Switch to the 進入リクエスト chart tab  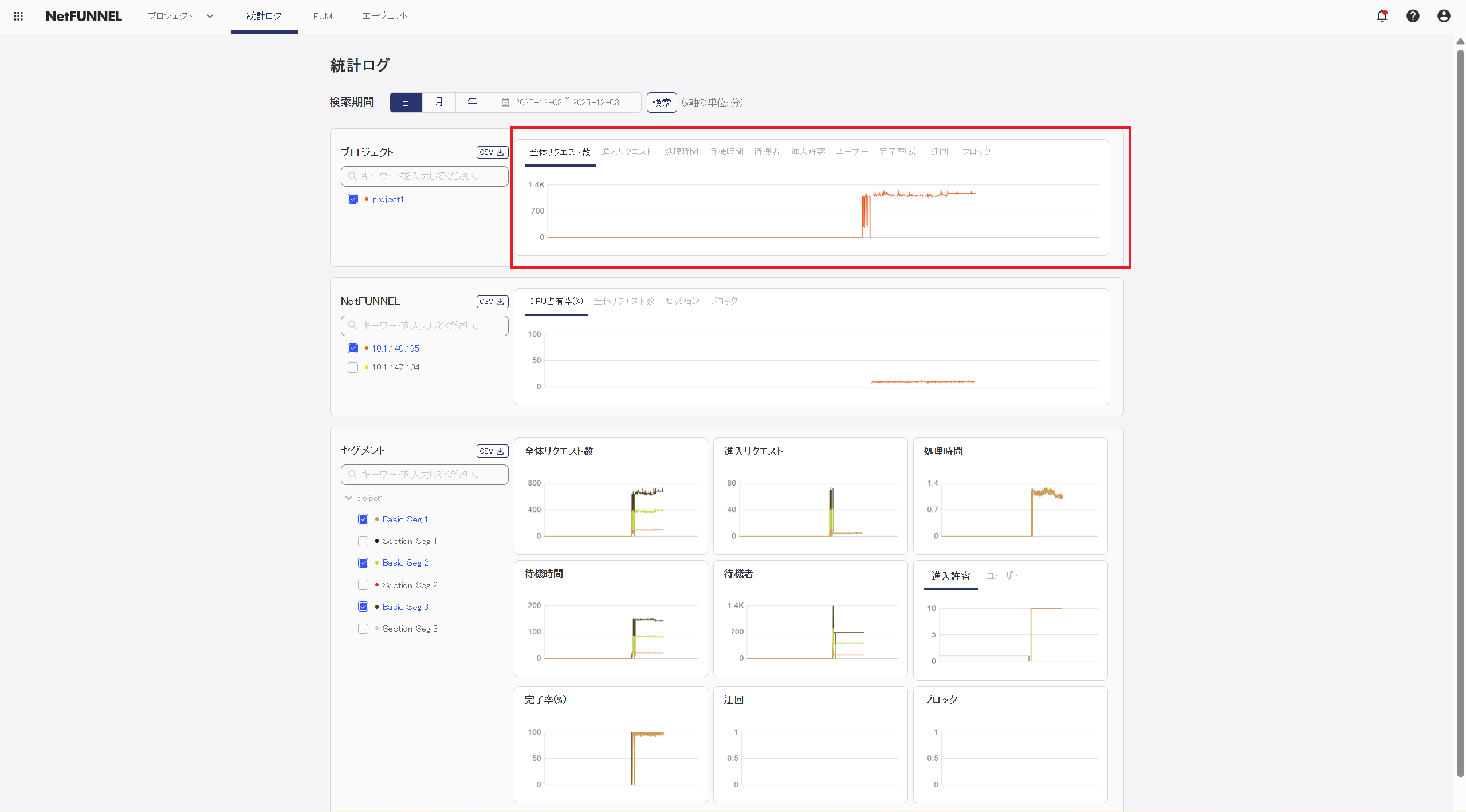point(626,152)
